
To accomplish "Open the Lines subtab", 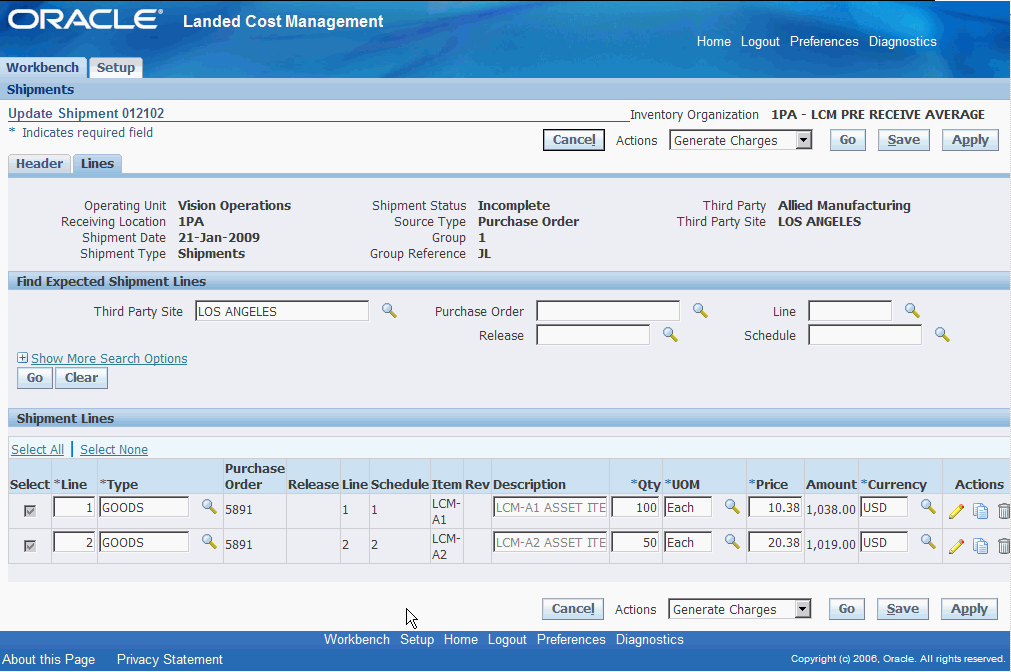I will click(97, 164).
